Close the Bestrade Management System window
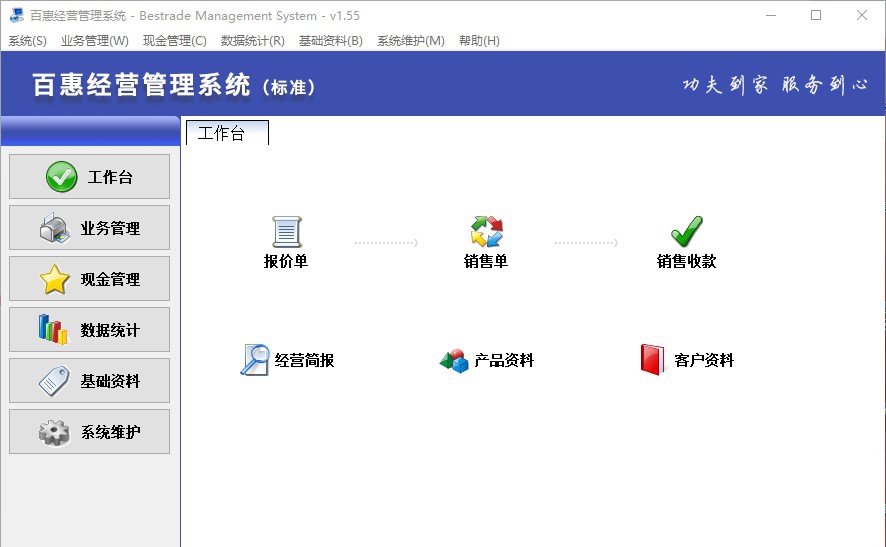 tap(862, 15)
